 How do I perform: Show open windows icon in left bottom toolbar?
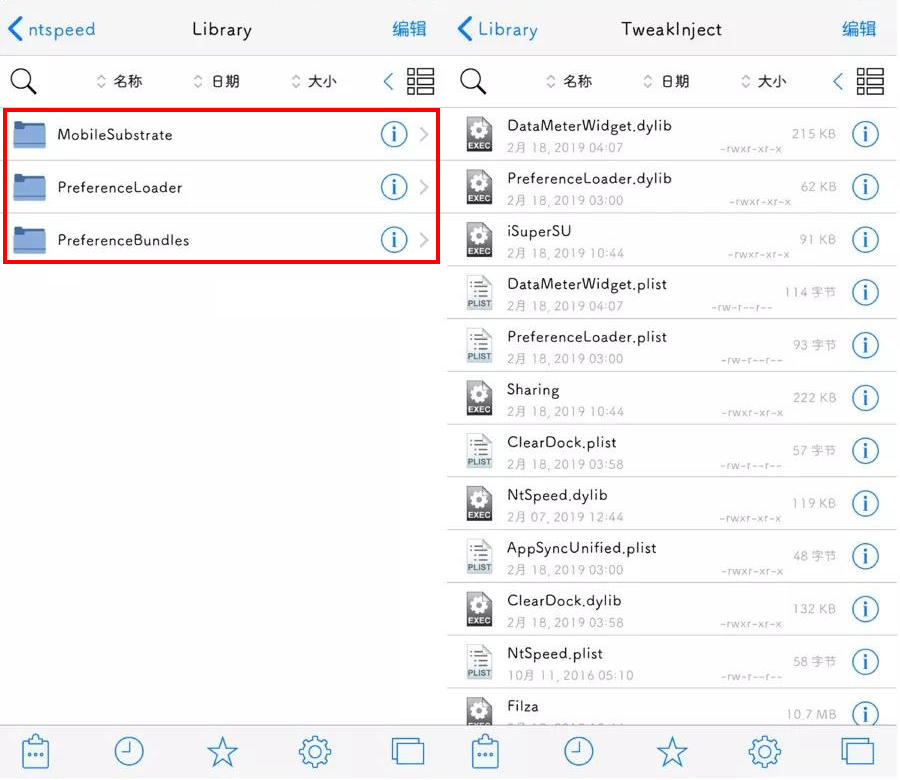click(x=408, y=751)
